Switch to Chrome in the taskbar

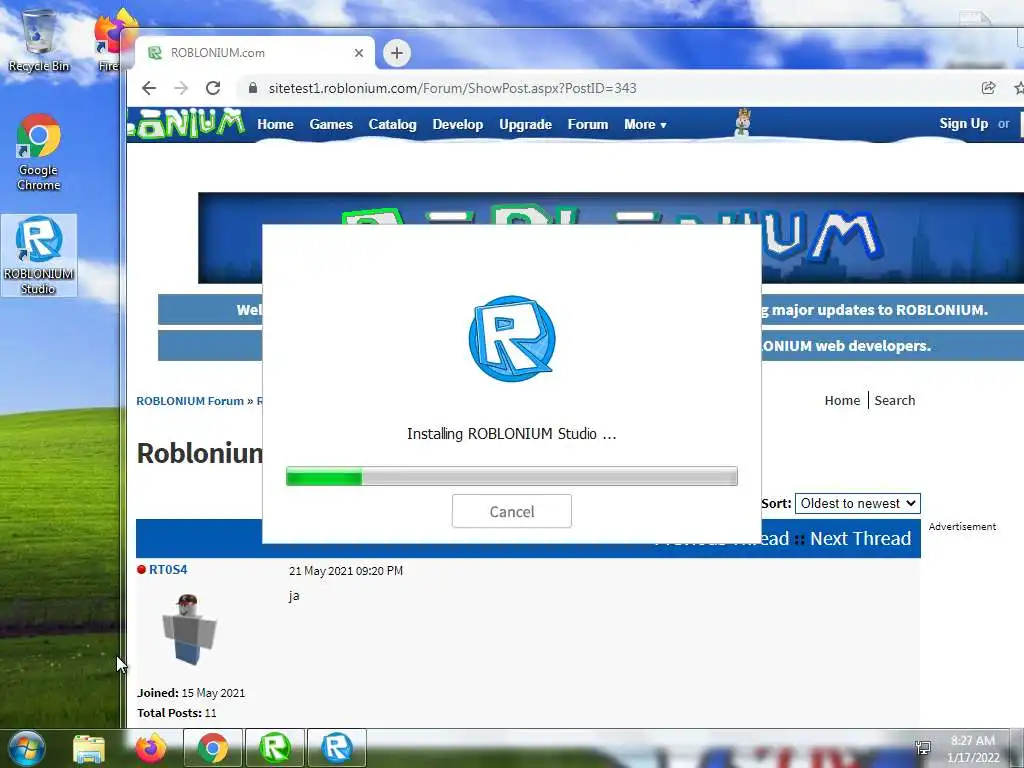(213, 748)
